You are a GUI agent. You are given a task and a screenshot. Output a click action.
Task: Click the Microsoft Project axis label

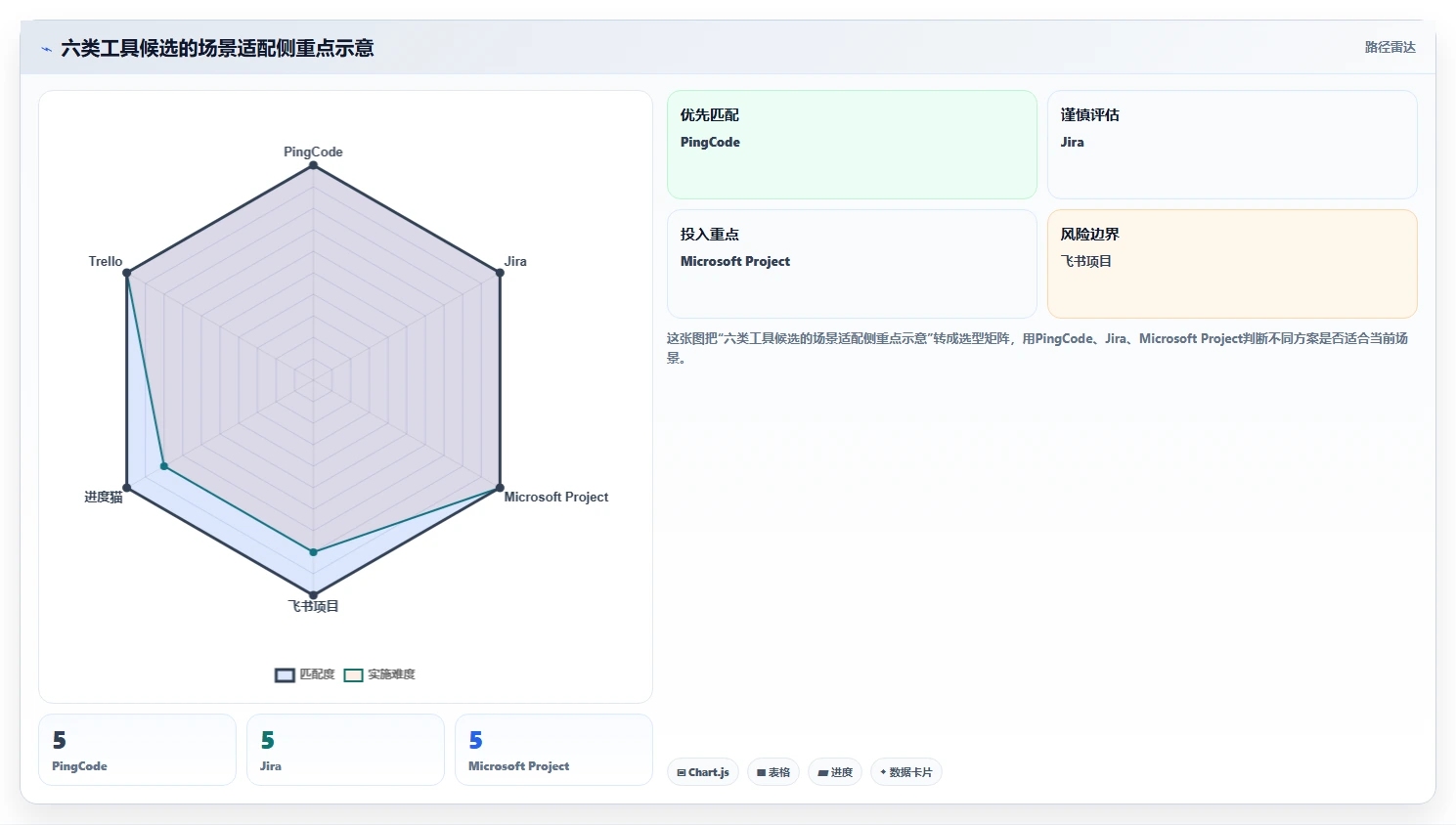click(556, 497)
